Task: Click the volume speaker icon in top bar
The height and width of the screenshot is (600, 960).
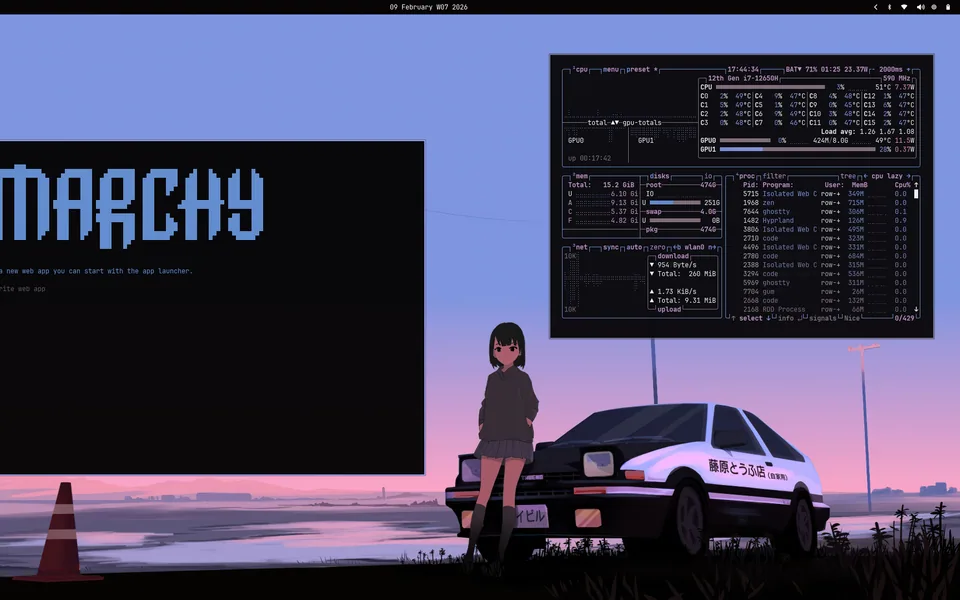Action: [x=920, y=7]
